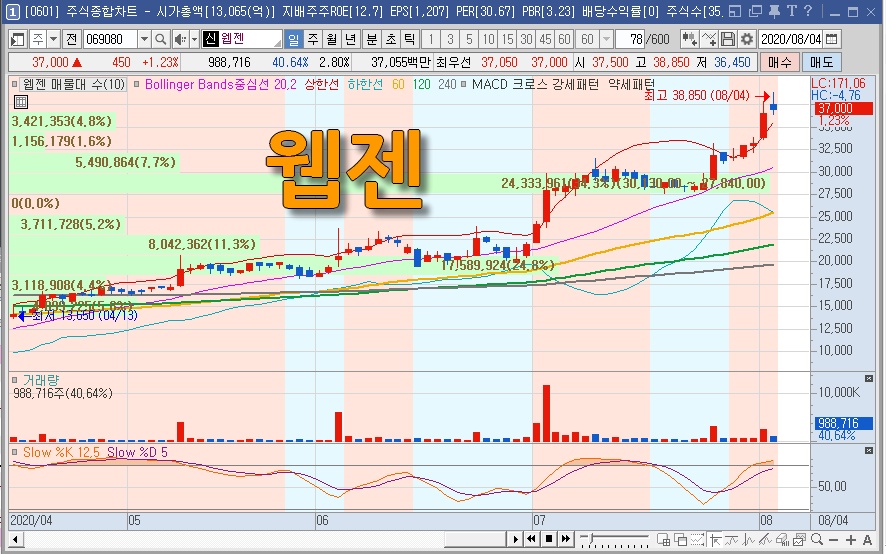The width and height of the screenshot is (886, 554).
Task: Click the 최우선 label in quote bar
Action: click(453, 62)
